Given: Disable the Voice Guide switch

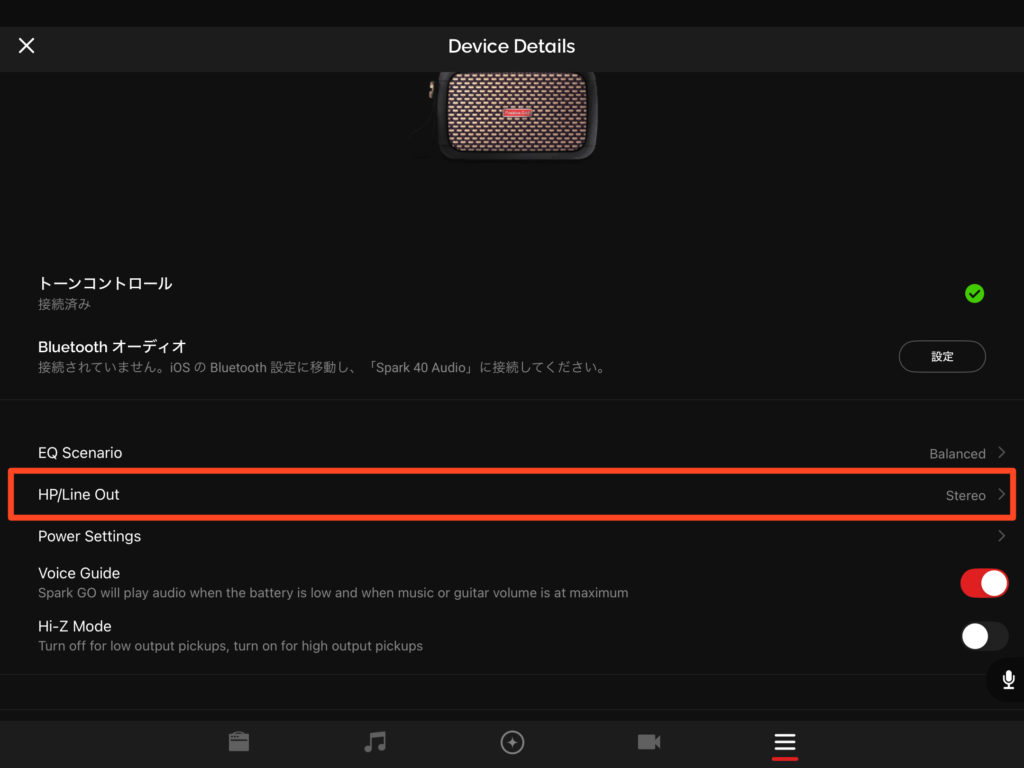Looking at the screenshot, I should click(x=984, y=583).
